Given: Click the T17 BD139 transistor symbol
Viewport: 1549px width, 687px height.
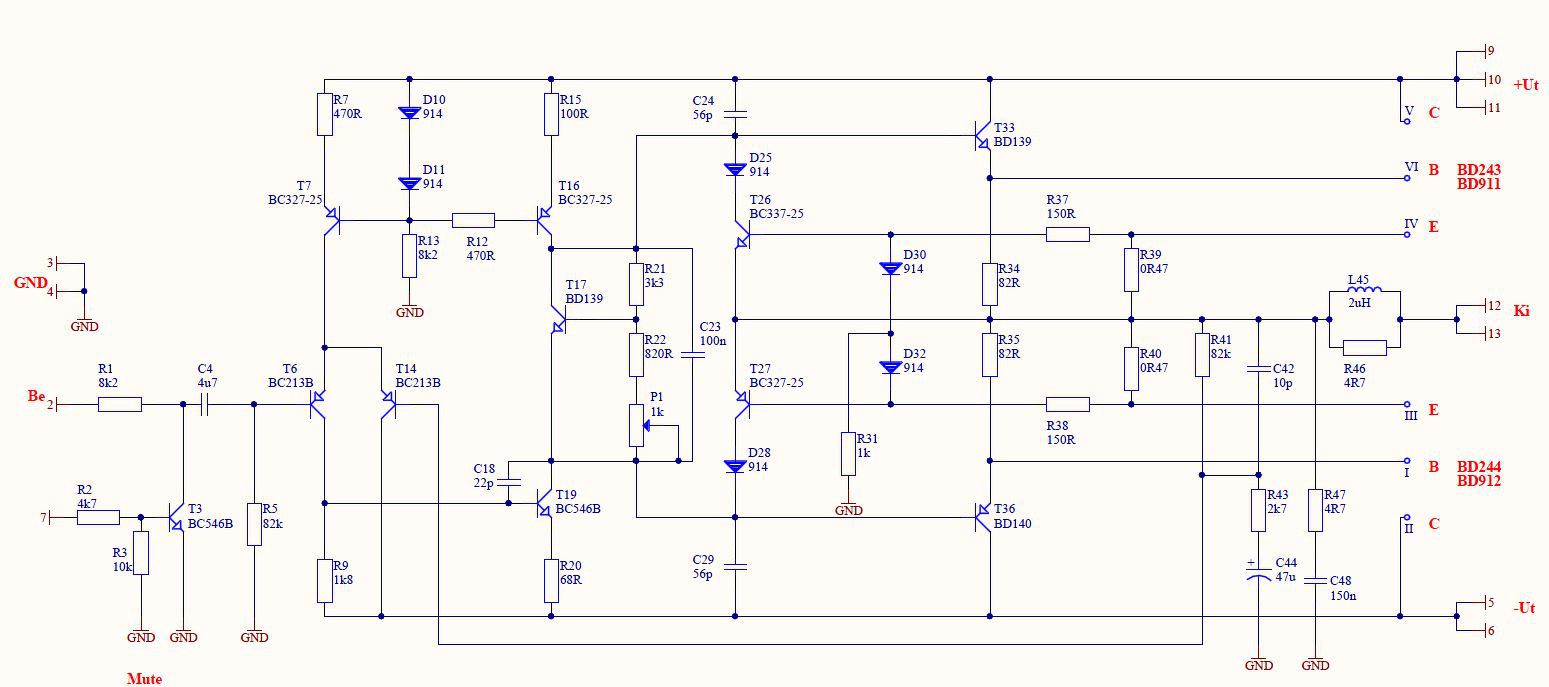Looking at the screenshot, I should [558, 320].
